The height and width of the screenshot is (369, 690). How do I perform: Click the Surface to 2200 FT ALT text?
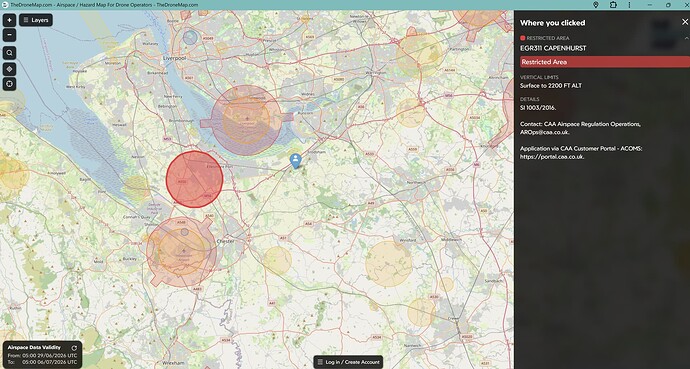point(551,86)
